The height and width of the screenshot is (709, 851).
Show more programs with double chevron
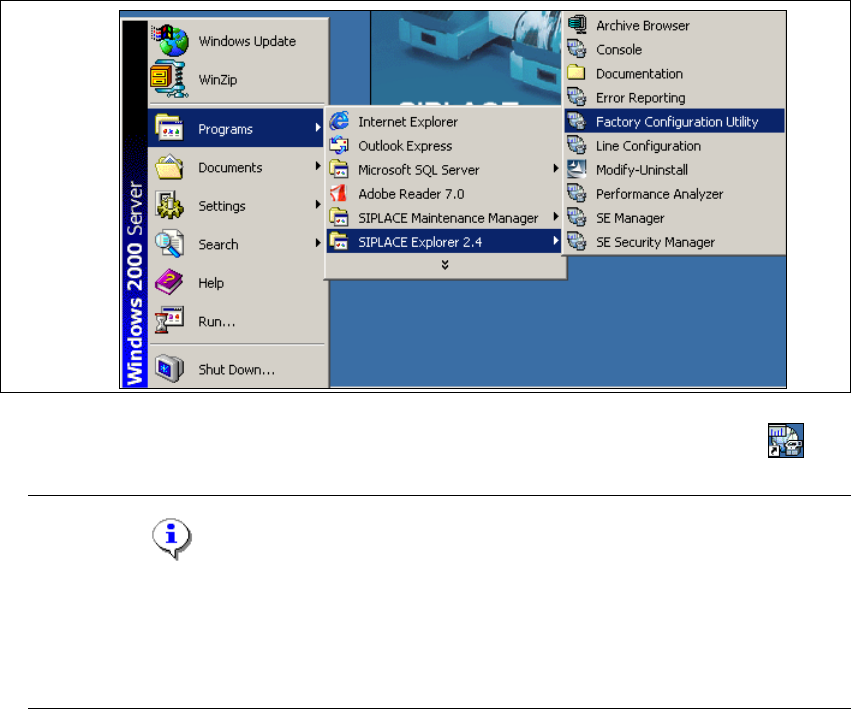point(445,264)
